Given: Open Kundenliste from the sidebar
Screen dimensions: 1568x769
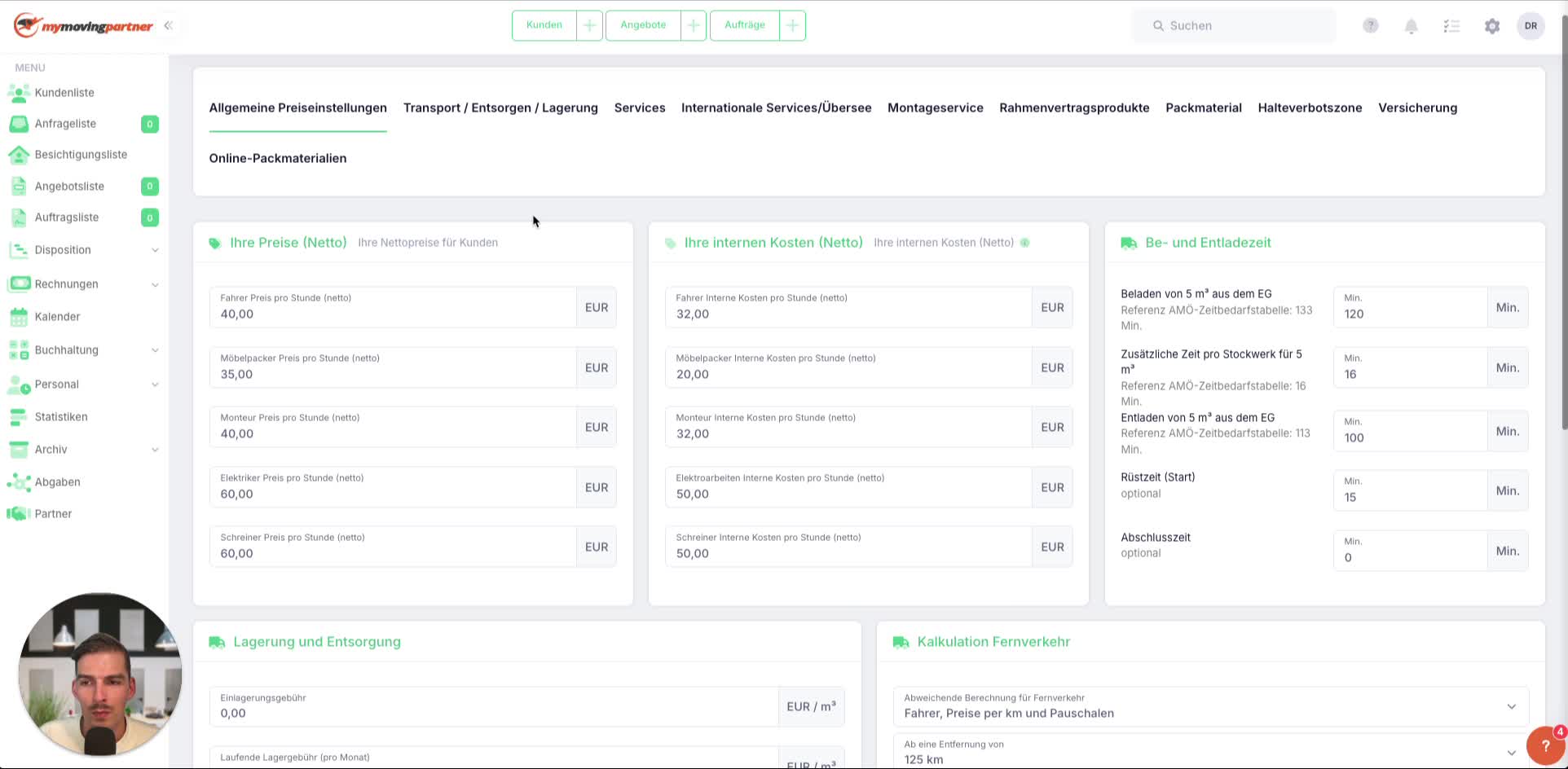Looking at the screenshot, I should [x=64, y=93].
